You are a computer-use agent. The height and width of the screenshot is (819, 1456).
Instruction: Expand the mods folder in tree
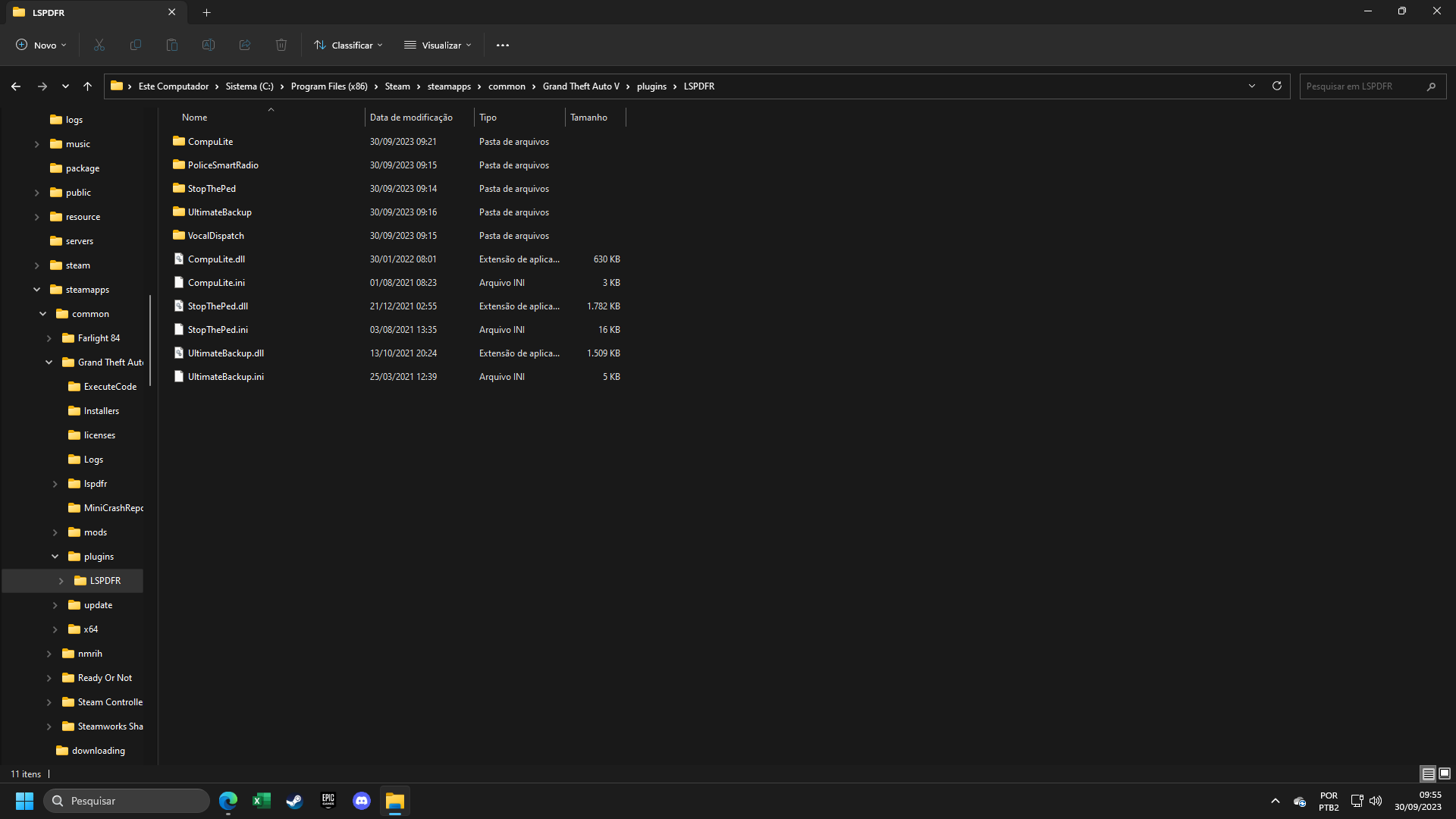pyautogui.click(x=55, y=532)
